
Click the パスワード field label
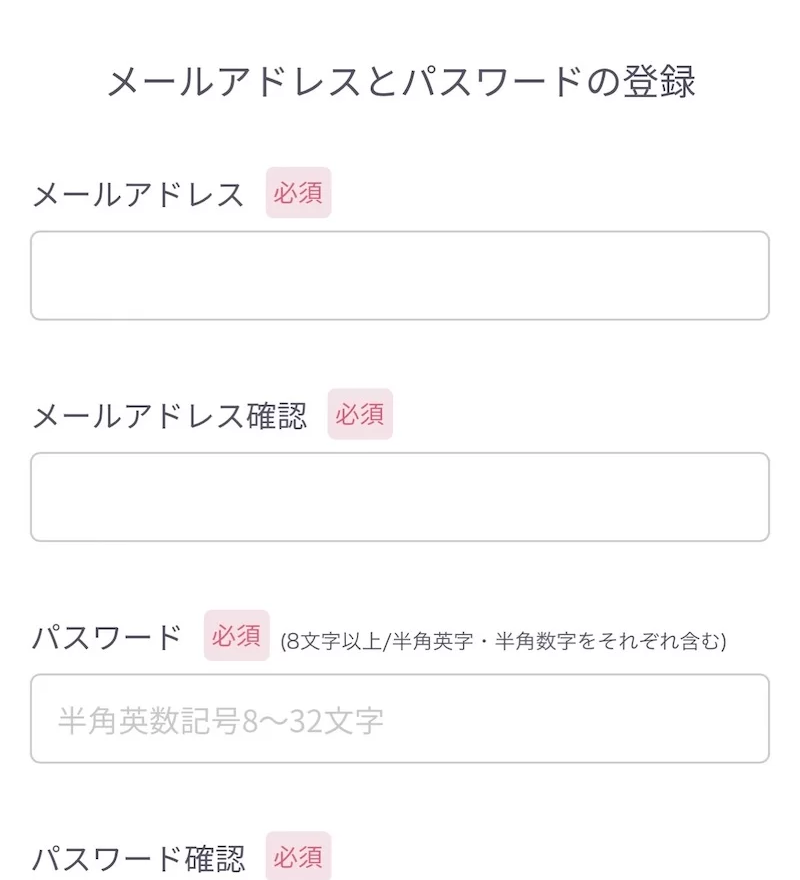107,637
